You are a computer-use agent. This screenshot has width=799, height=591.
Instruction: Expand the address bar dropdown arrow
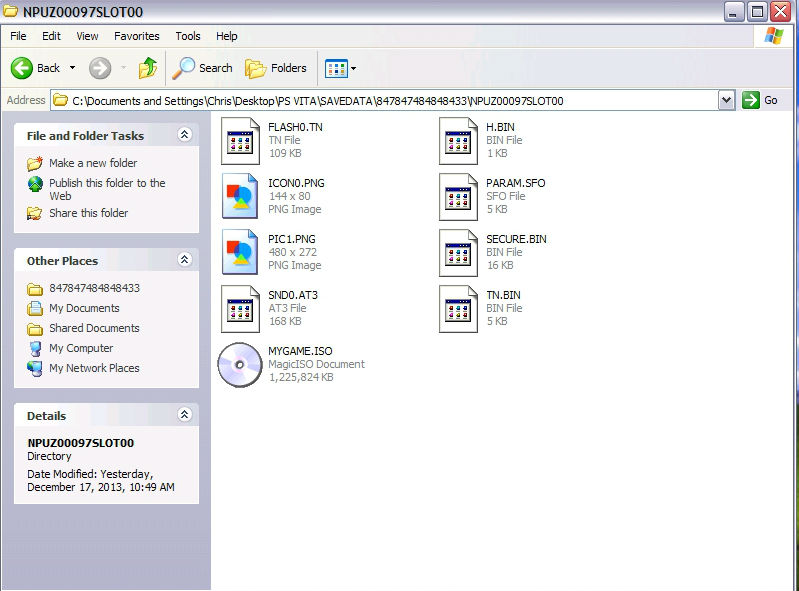click(726, 100)
